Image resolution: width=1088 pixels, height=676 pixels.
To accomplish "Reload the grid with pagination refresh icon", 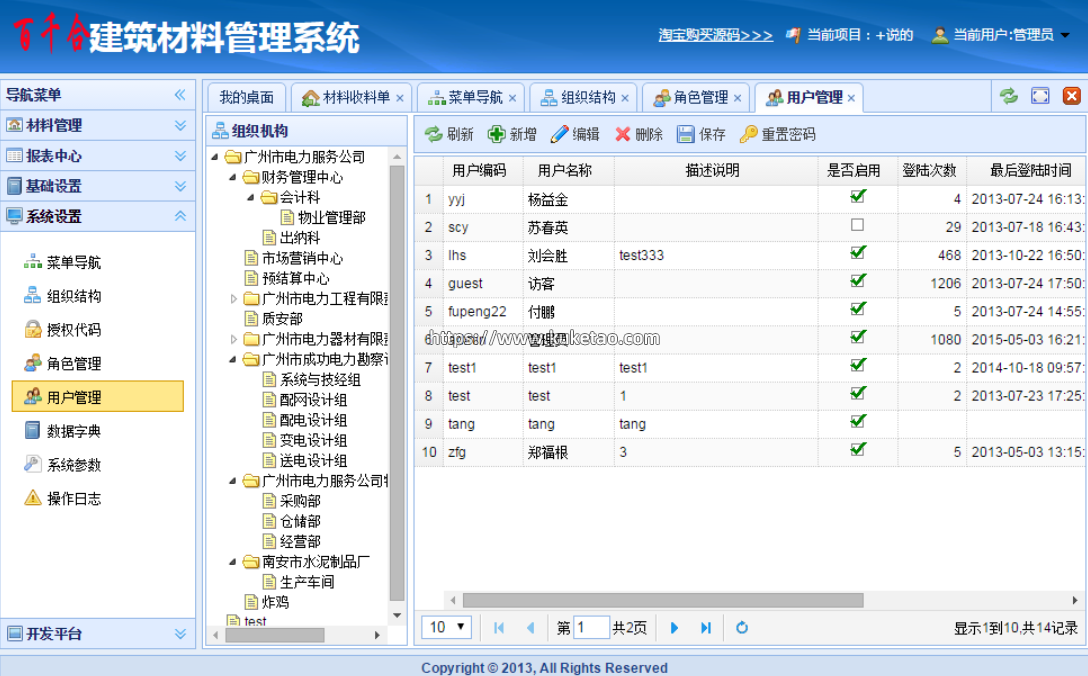I will 742,628.
